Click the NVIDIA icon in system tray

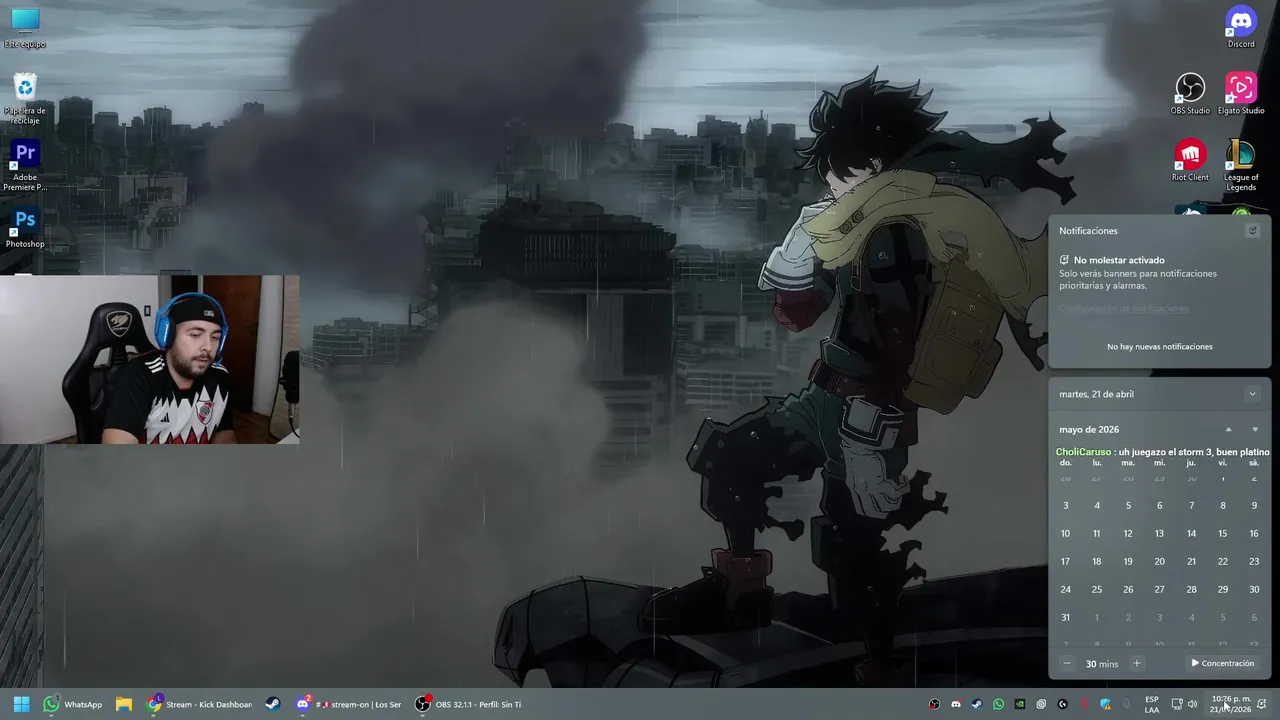(1019, 704)
